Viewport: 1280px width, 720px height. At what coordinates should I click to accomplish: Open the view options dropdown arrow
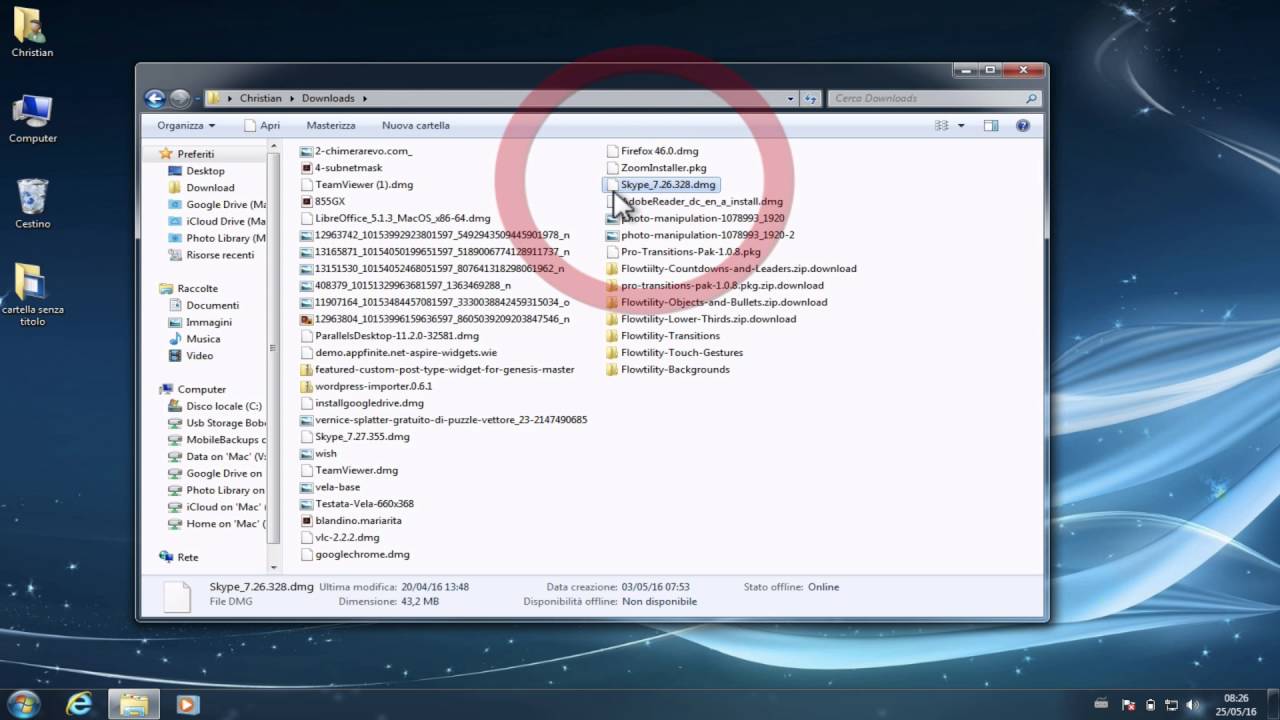coord(961,126)
